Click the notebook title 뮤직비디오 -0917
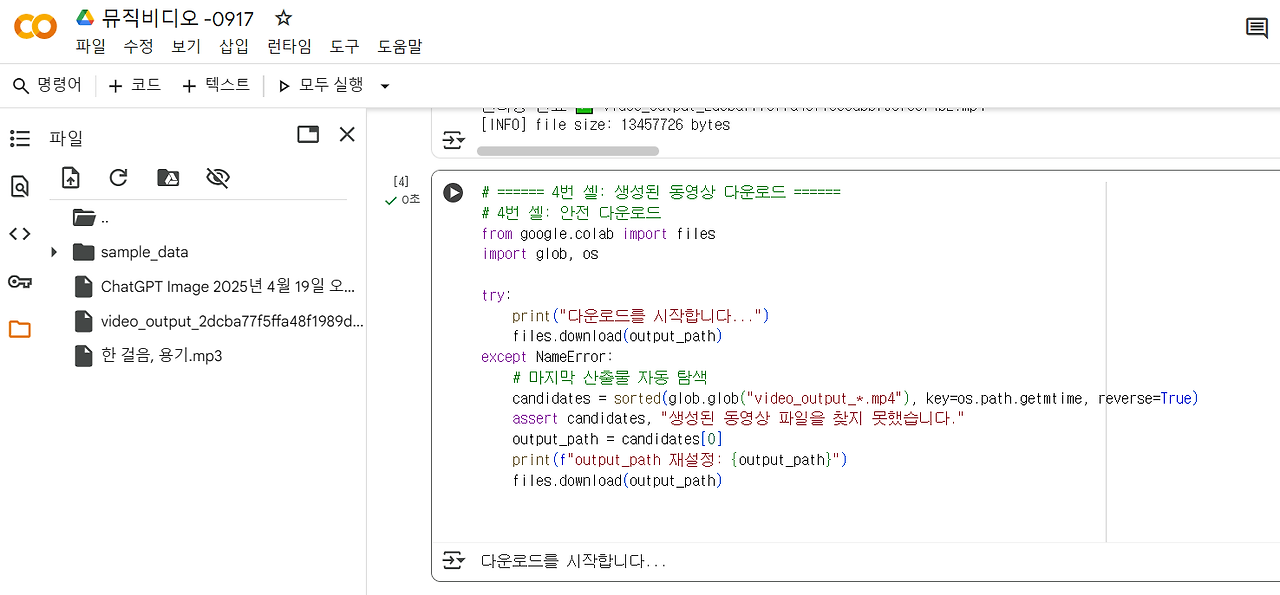Viewport: 1280px width, 595px height. click(178, 18)
